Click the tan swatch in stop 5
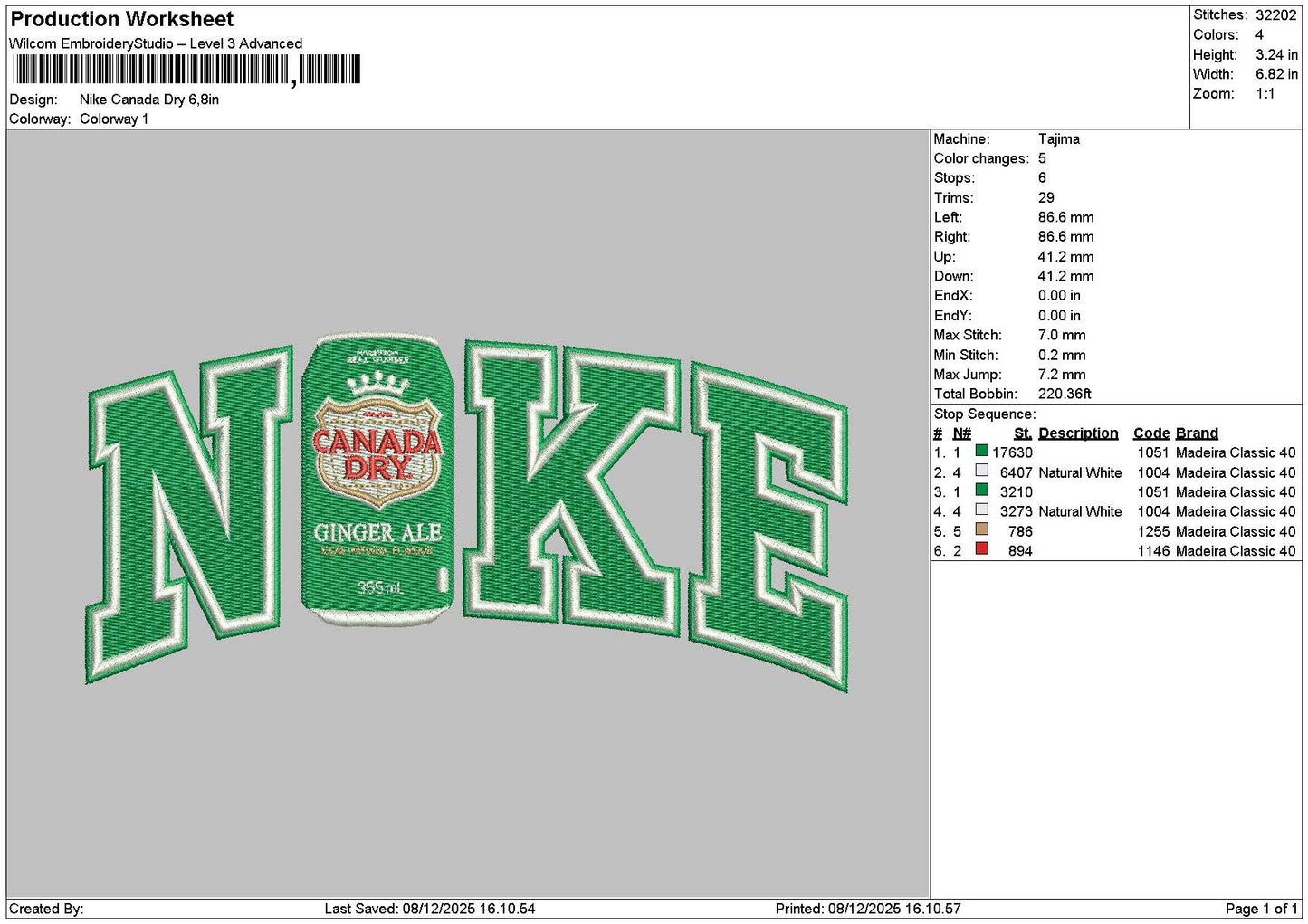1308x924 pixels. coord(981,529)
